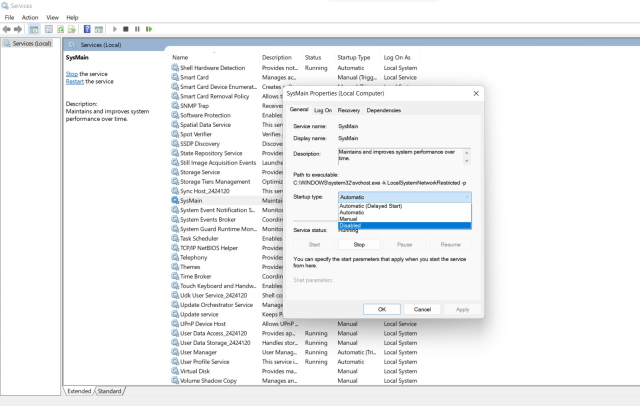Select the Software Protection service row
Viewport: 640px width, 406px height.
coord(205,115)
